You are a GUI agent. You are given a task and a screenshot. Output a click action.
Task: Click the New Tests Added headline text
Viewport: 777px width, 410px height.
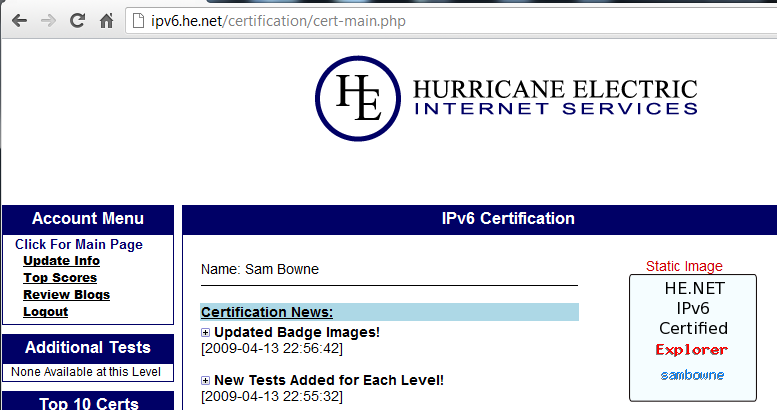click(329, 380)
